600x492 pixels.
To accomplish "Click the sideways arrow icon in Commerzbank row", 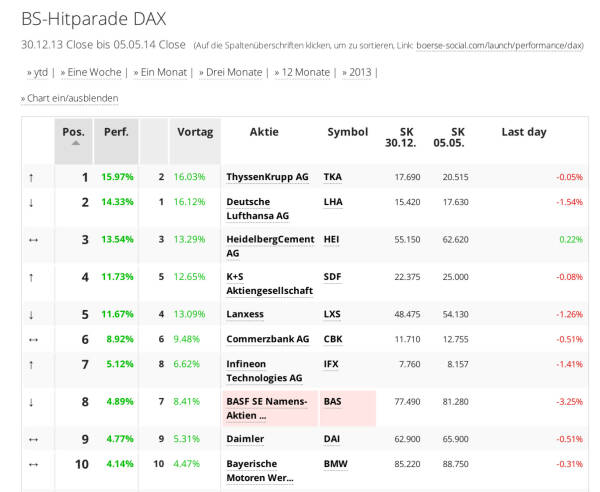I will click(32, 339).
